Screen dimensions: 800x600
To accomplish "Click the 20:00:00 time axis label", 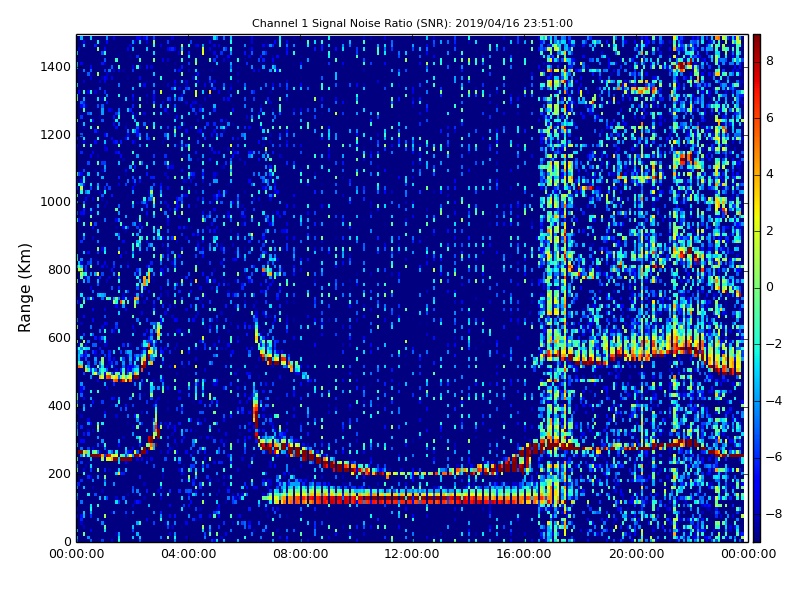I will (x=636, y=554).
